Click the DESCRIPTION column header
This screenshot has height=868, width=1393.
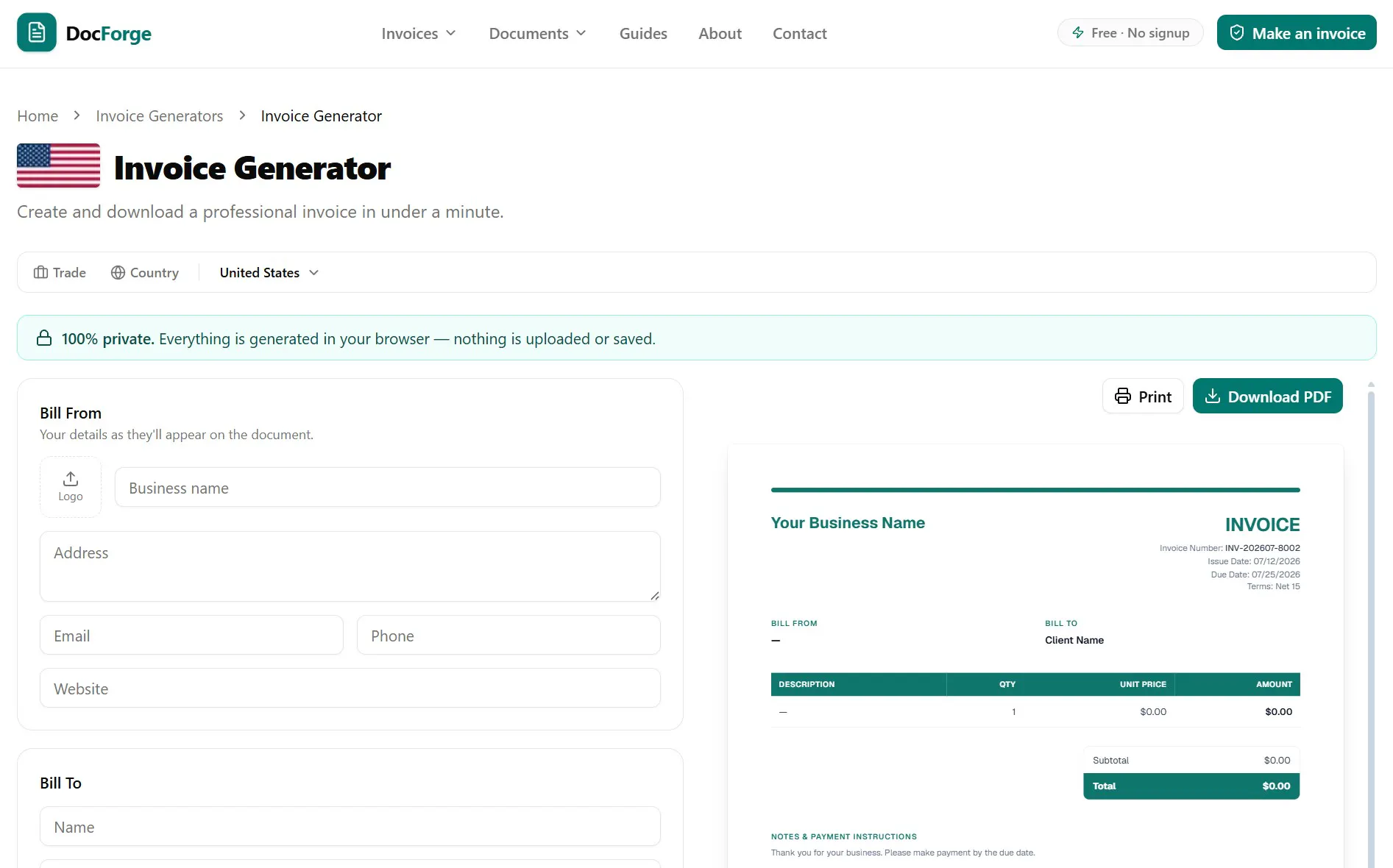click(x=807, y=684)
